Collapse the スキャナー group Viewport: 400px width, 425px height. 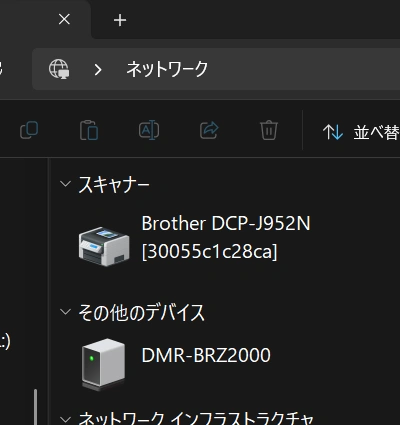(65, 184)
